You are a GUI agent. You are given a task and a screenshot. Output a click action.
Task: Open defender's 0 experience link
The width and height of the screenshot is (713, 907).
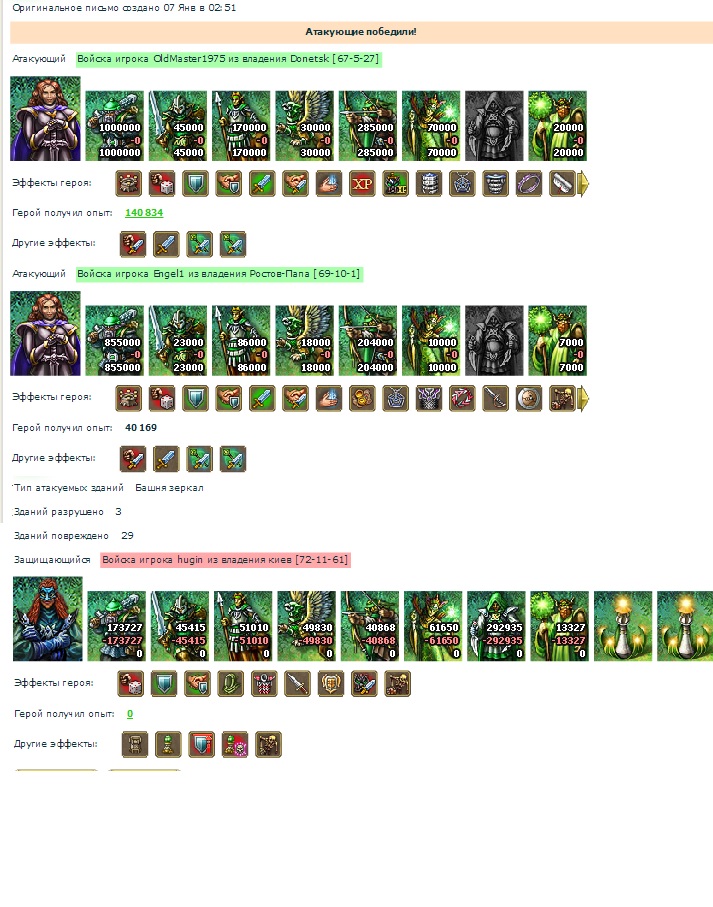coord(130,714)
